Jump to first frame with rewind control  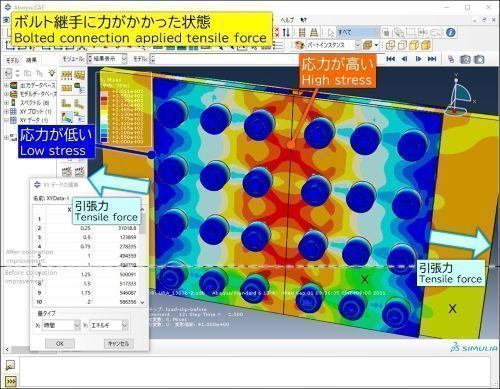click(x=391, y=59)
